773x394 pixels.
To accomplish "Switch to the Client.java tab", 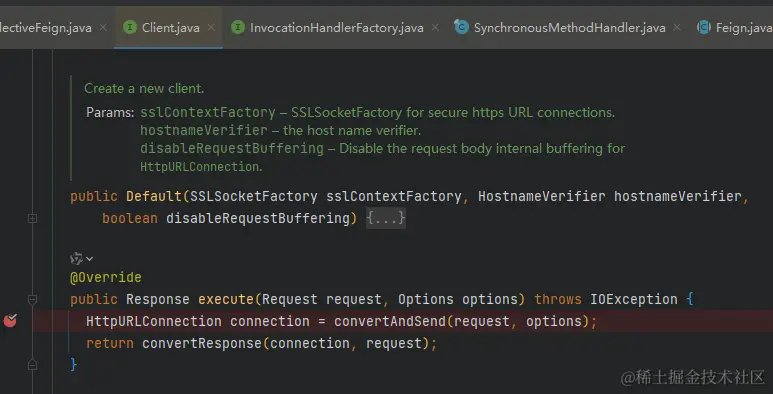I will (170, 28).
